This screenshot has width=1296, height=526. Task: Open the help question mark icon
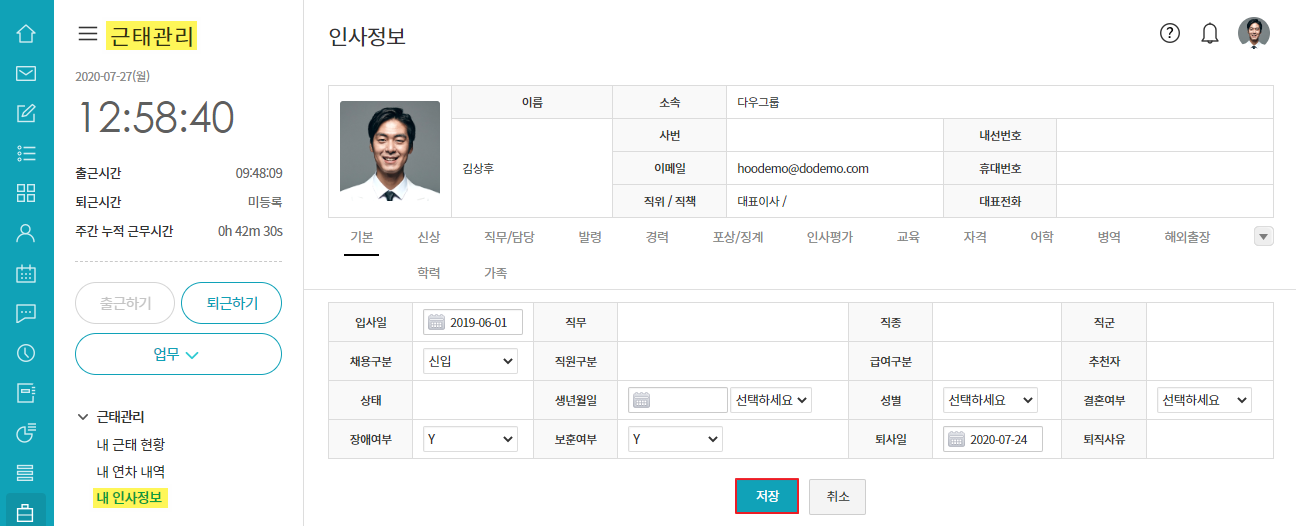1170,33
